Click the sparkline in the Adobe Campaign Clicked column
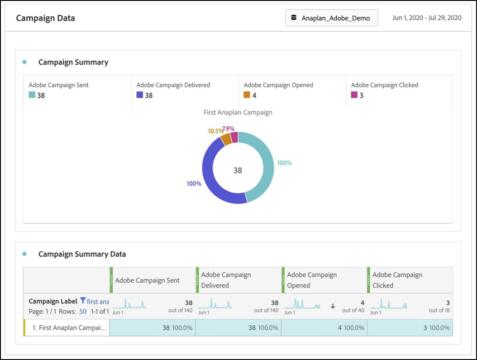This screenshot has height=360, width=477. coord(389,304)
